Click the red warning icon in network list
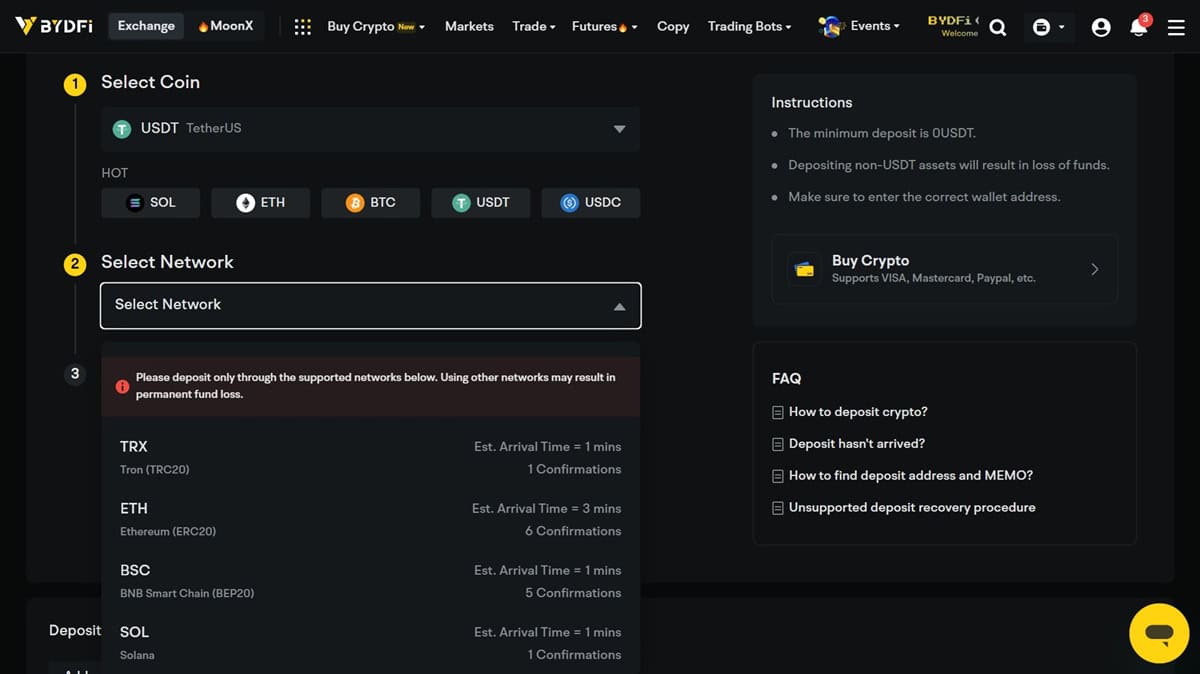This screenshot has width=1200, height=674. [122, 386]
